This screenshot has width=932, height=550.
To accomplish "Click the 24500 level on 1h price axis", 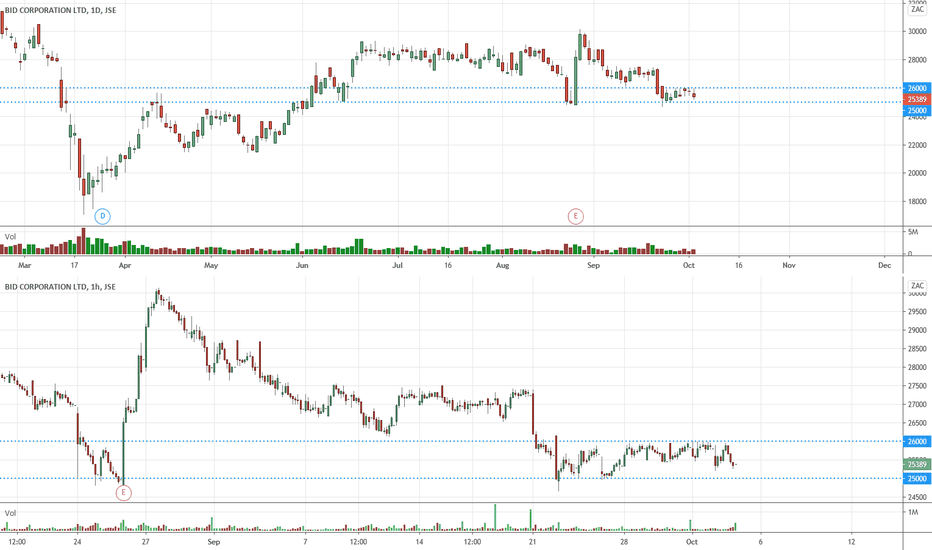I will (917, 497).
